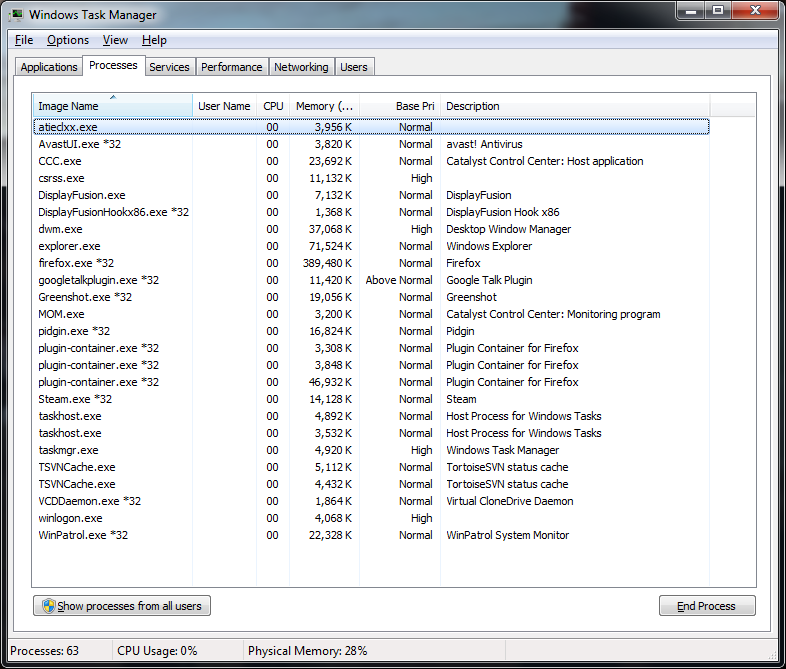Select the firefox.exe *32 process
786x669 pixels.
371,263
